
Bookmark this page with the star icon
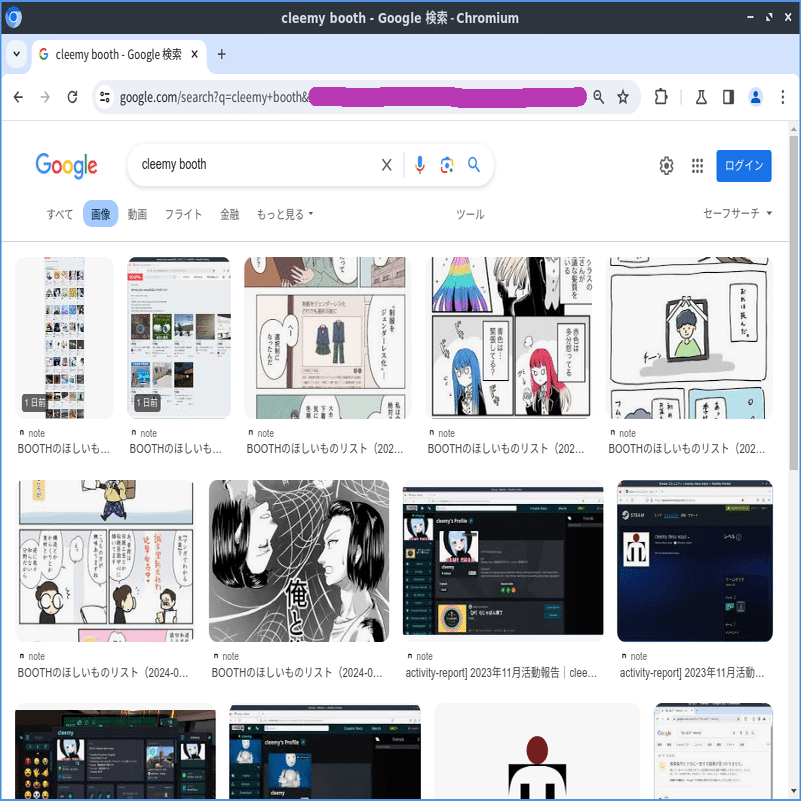click(x=623, y=97)
